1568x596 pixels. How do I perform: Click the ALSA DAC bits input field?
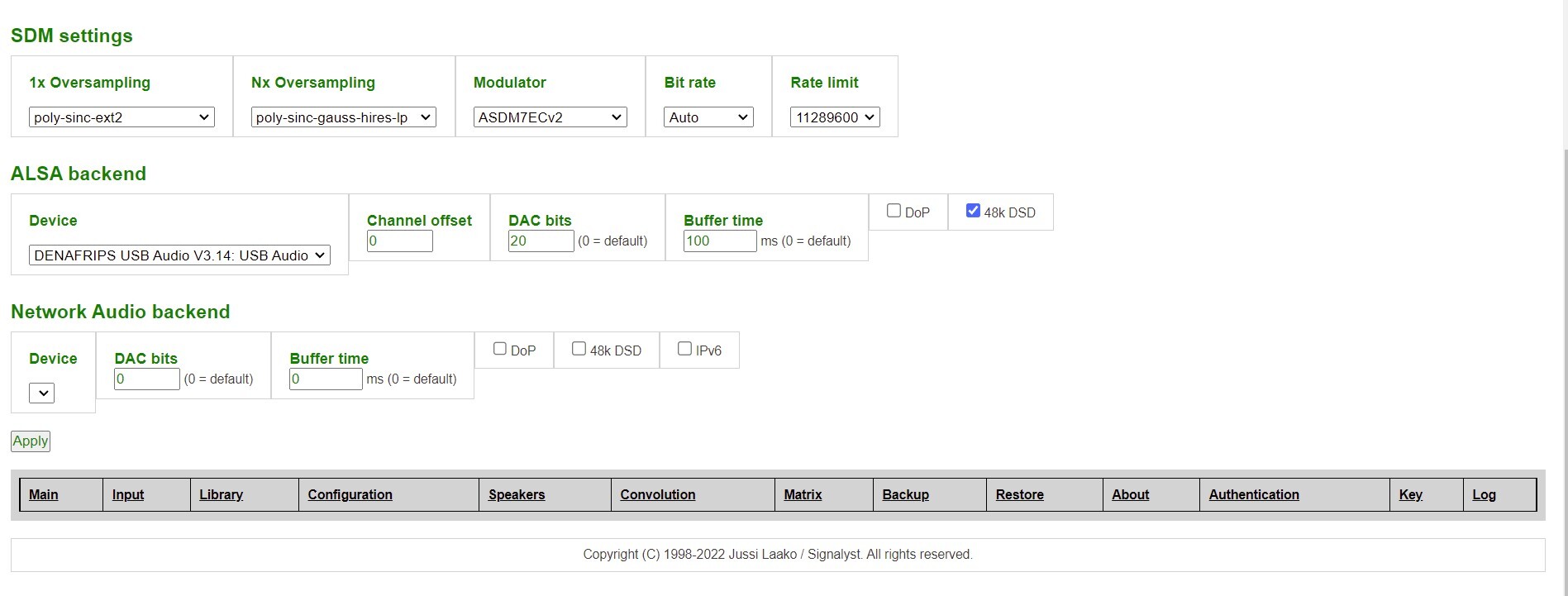[541, 241]
